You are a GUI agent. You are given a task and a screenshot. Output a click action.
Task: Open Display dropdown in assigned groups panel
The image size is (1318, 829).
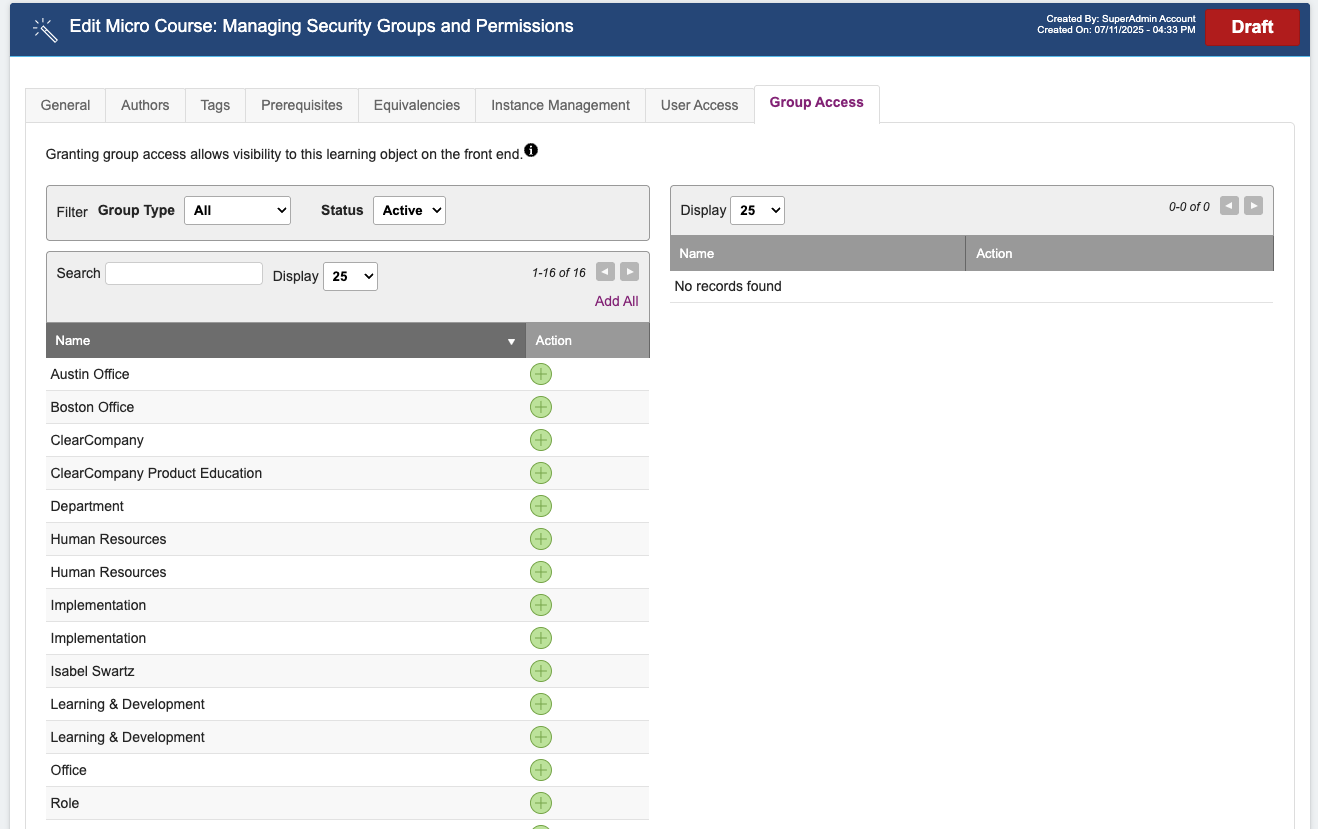757,210
